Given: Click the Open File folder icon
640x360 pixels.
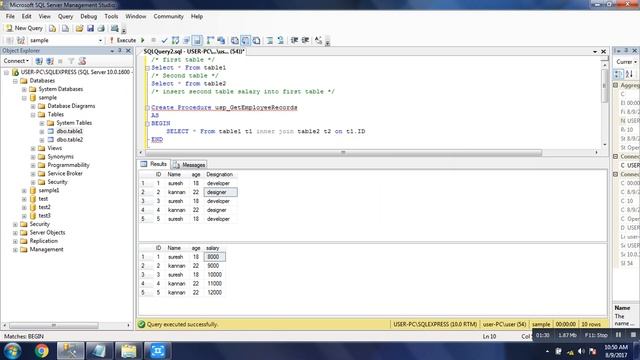Looking at the screenshot, I should click(79, 28).
